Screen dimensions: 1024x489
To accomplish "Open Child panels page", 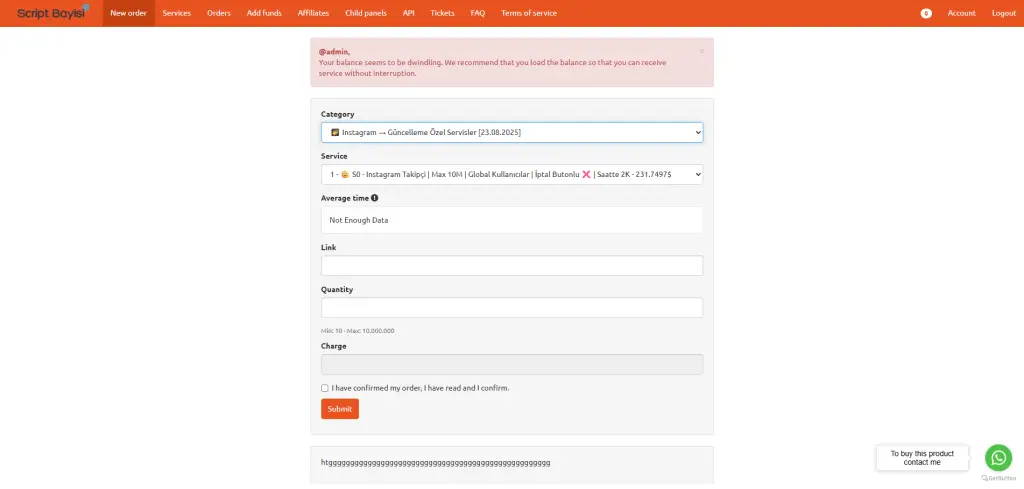I will point(366,13).
